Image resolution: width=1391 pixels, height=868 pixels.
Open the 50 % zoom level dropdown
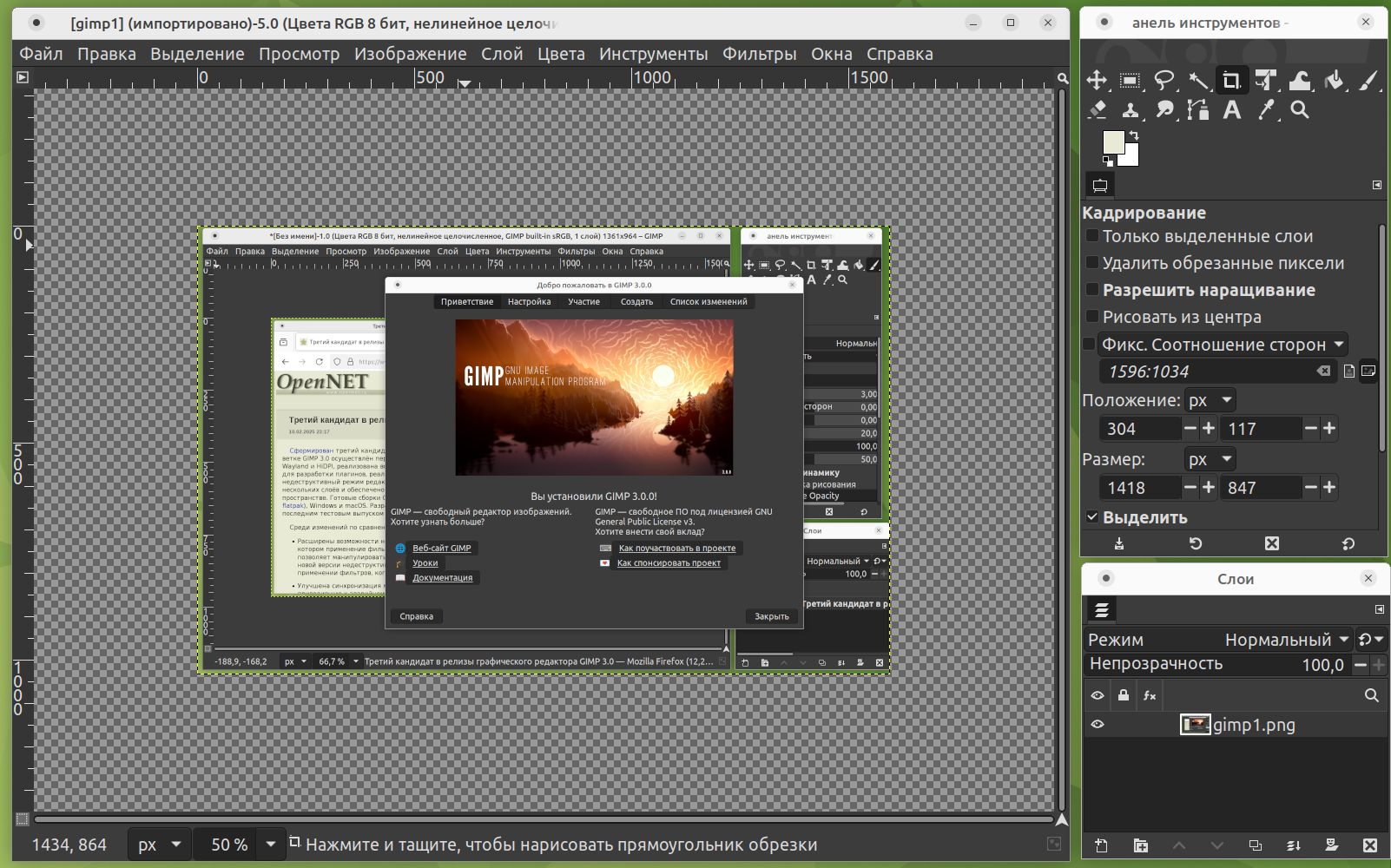pyautogui.click(x=270, y=844)
